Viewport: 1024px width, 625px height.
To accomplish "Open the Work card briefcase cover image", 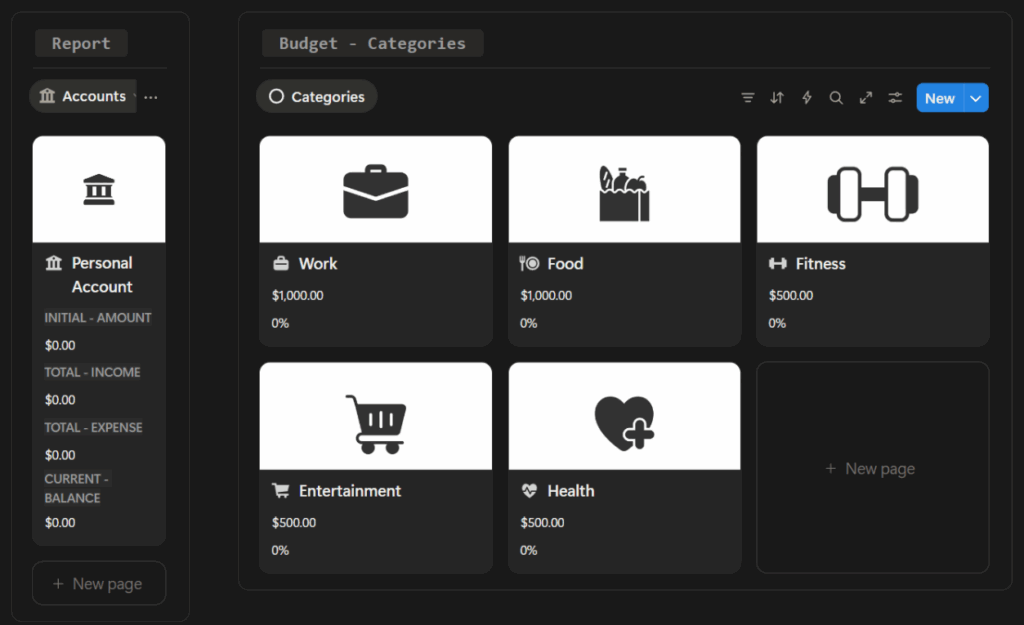I will click(x=376, y=189).
